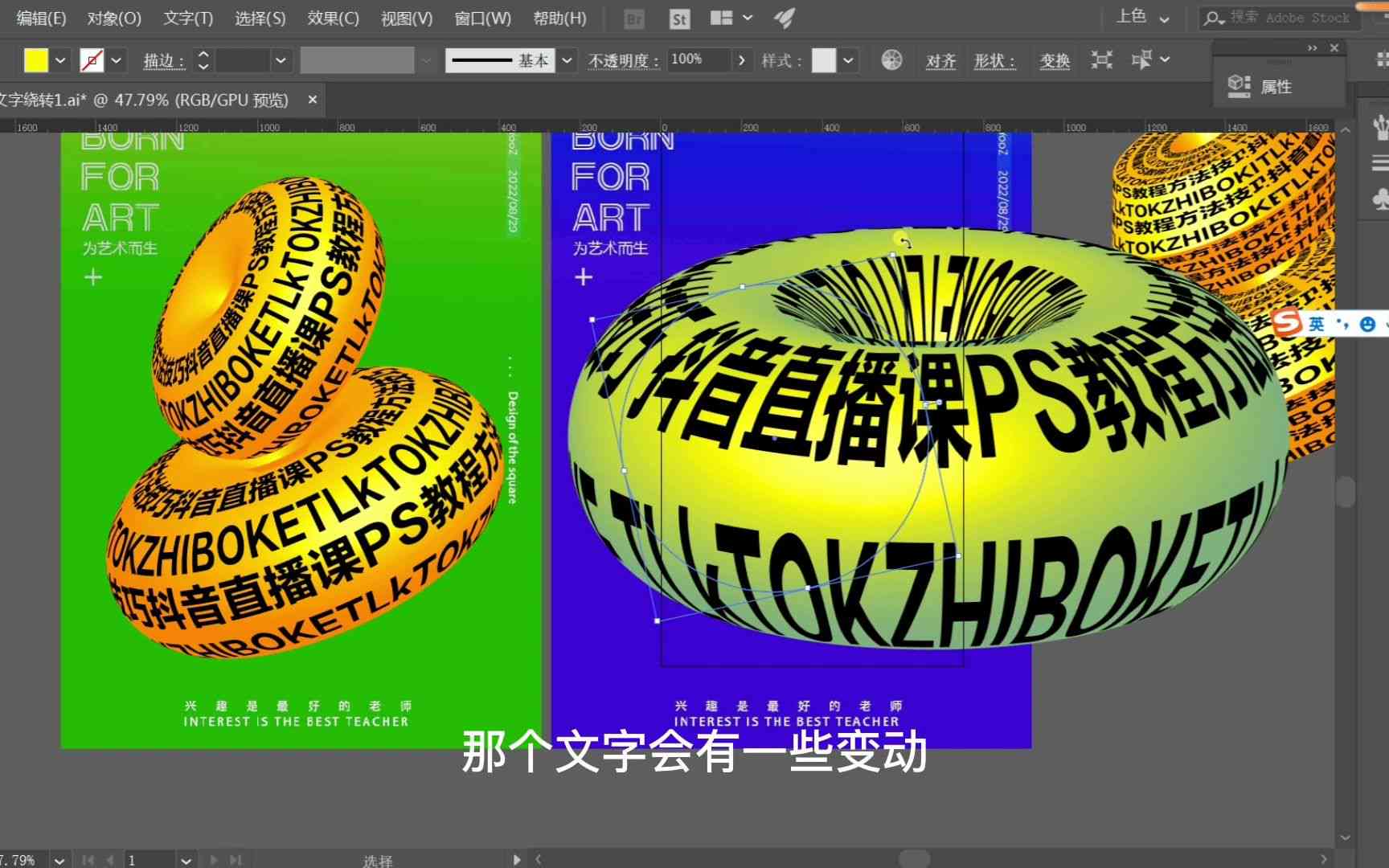Open the 编辑(E) menu
Screen dimensions: 1389x868
41,18
